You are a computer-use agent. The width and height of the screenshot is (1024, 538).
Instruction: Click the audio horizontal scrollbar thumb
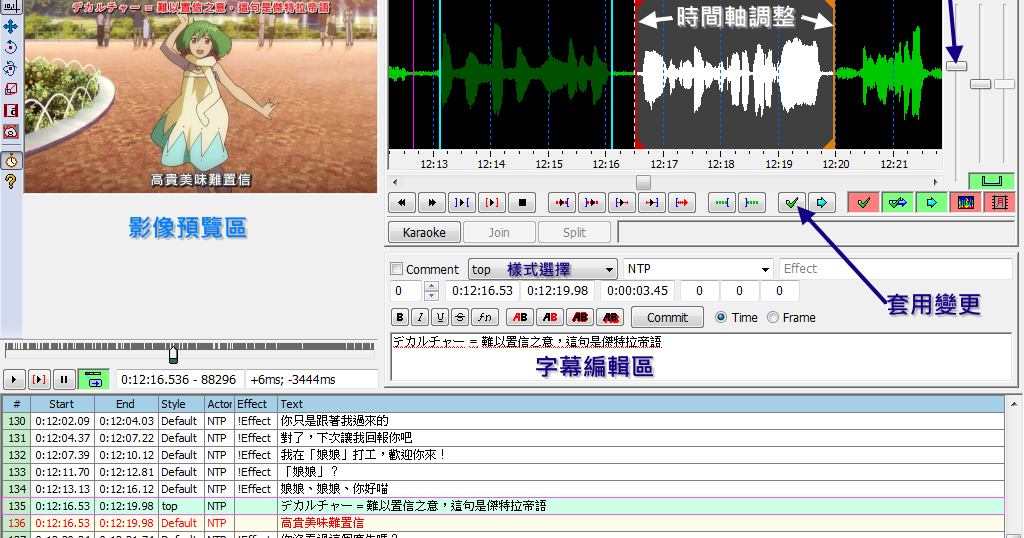[x=643, y=182]
